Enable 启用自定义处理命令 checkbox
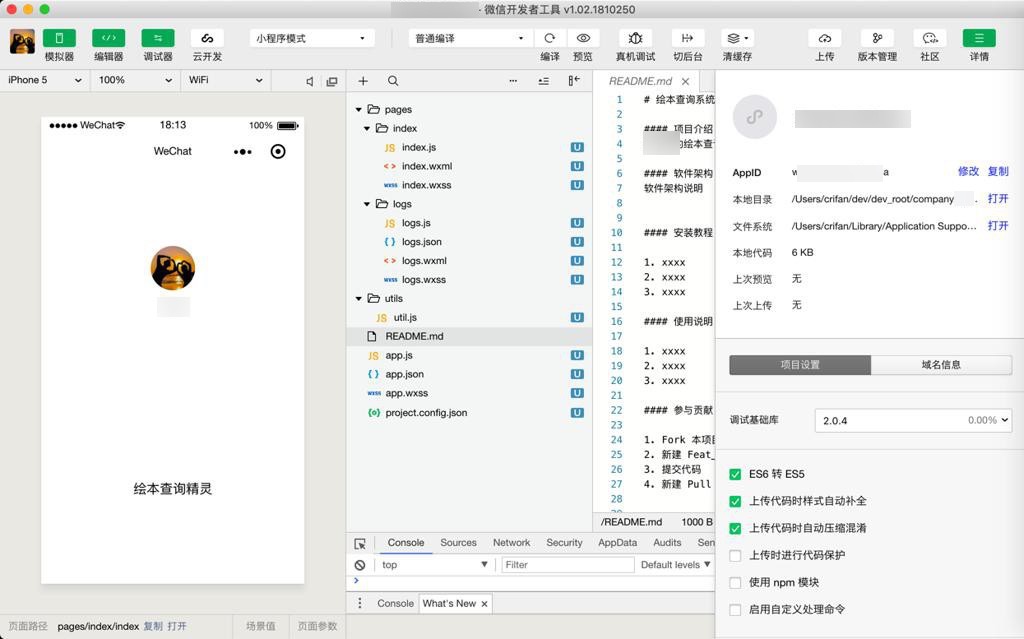 point(735,610)
